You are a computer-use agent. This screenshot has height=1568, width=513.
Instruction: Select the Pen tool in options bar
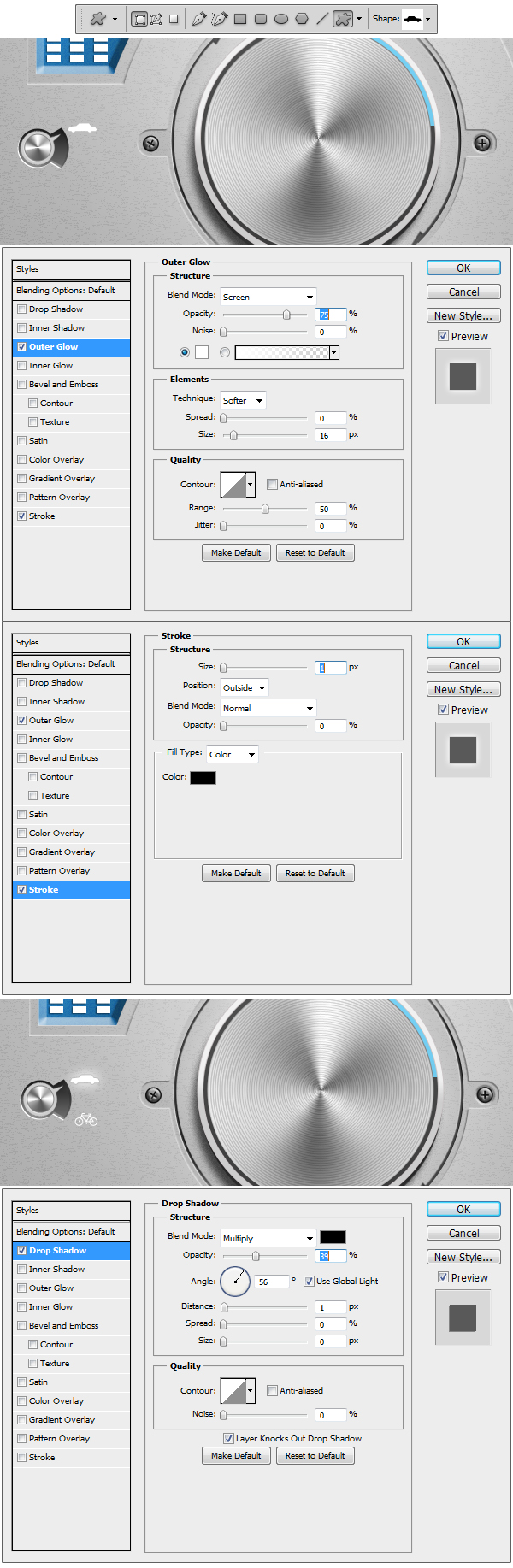(198, 19)
